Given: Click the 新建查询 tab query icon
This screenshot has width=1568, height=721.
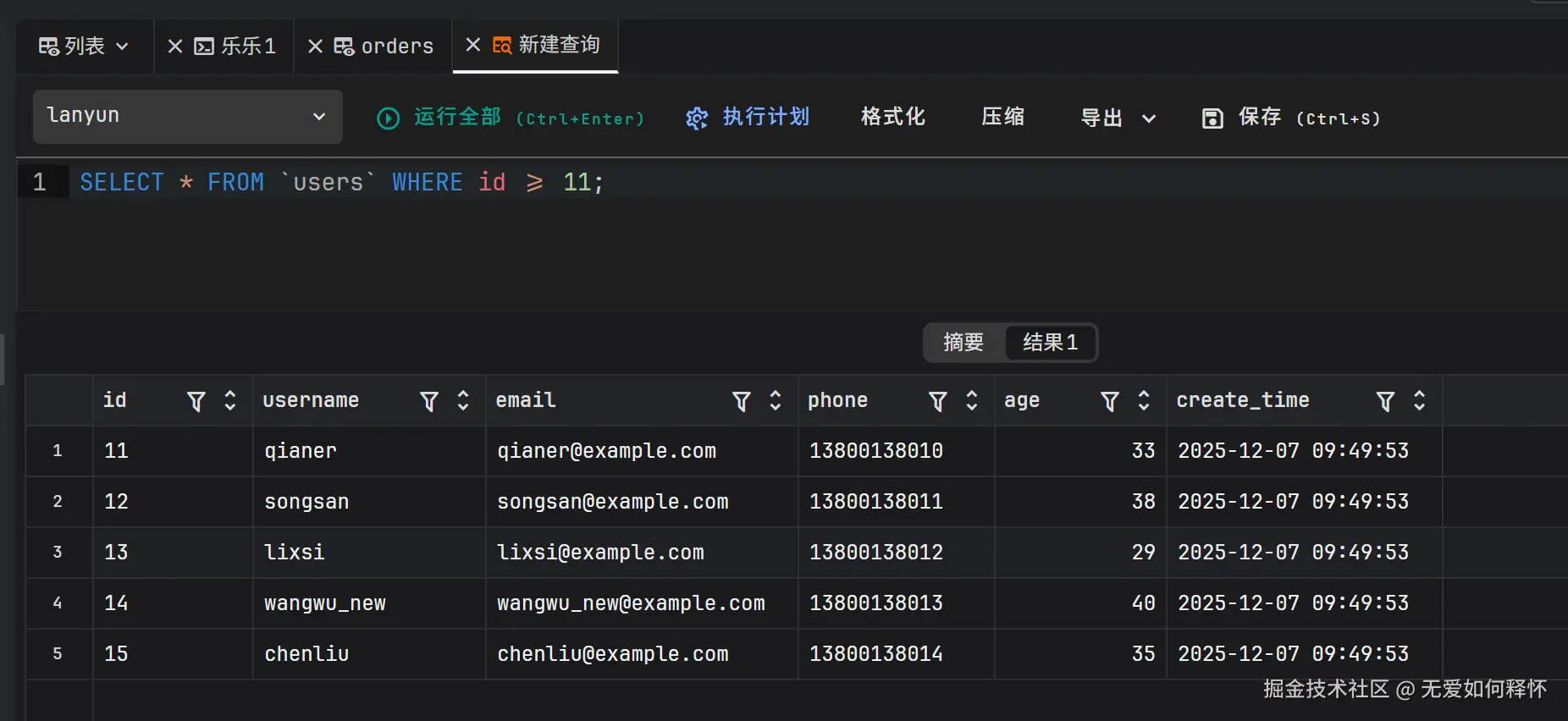Looking at the screenshot, I should pos(502,45).
